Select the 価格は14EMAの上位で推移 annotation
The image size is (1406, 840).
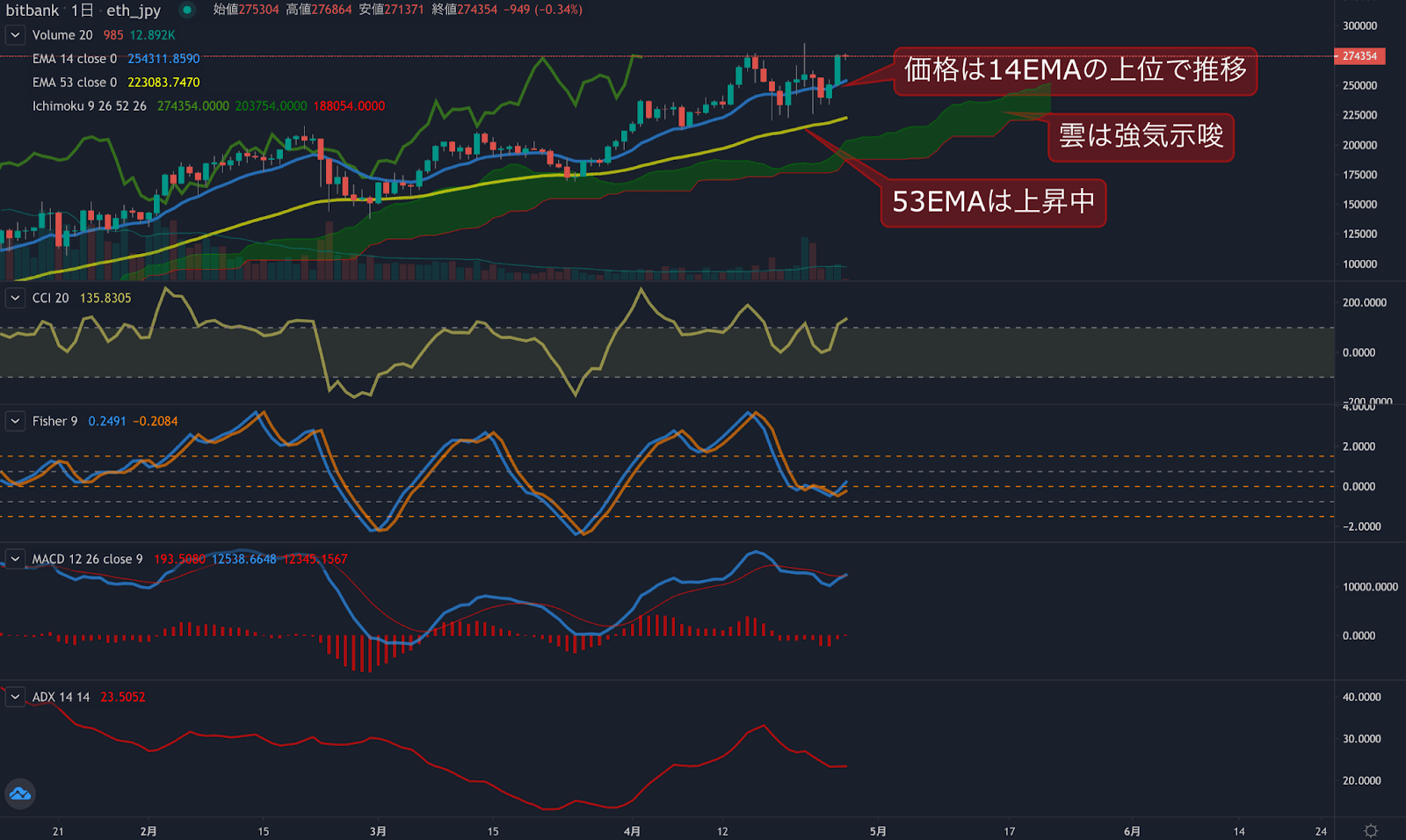point(1075,70)
